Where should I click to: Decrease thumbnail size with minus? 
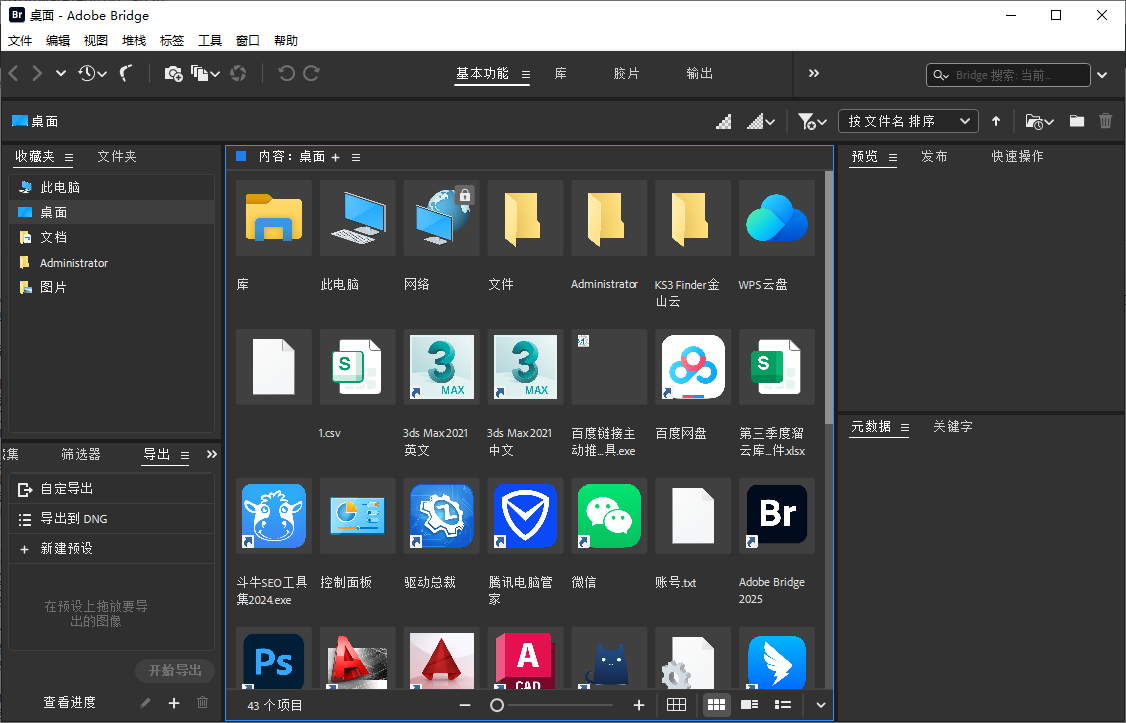pyautogui.click(x=465, y=705)
